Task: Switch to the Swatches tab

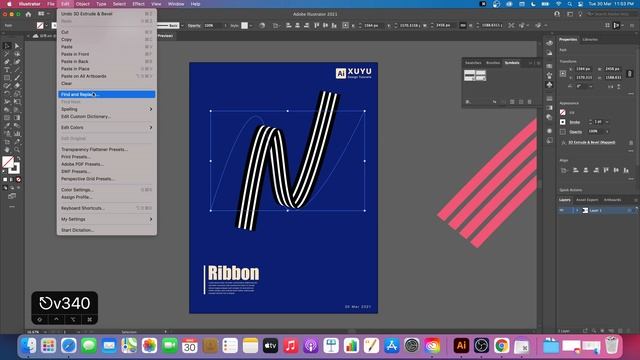Action: [x=473, y=63]
